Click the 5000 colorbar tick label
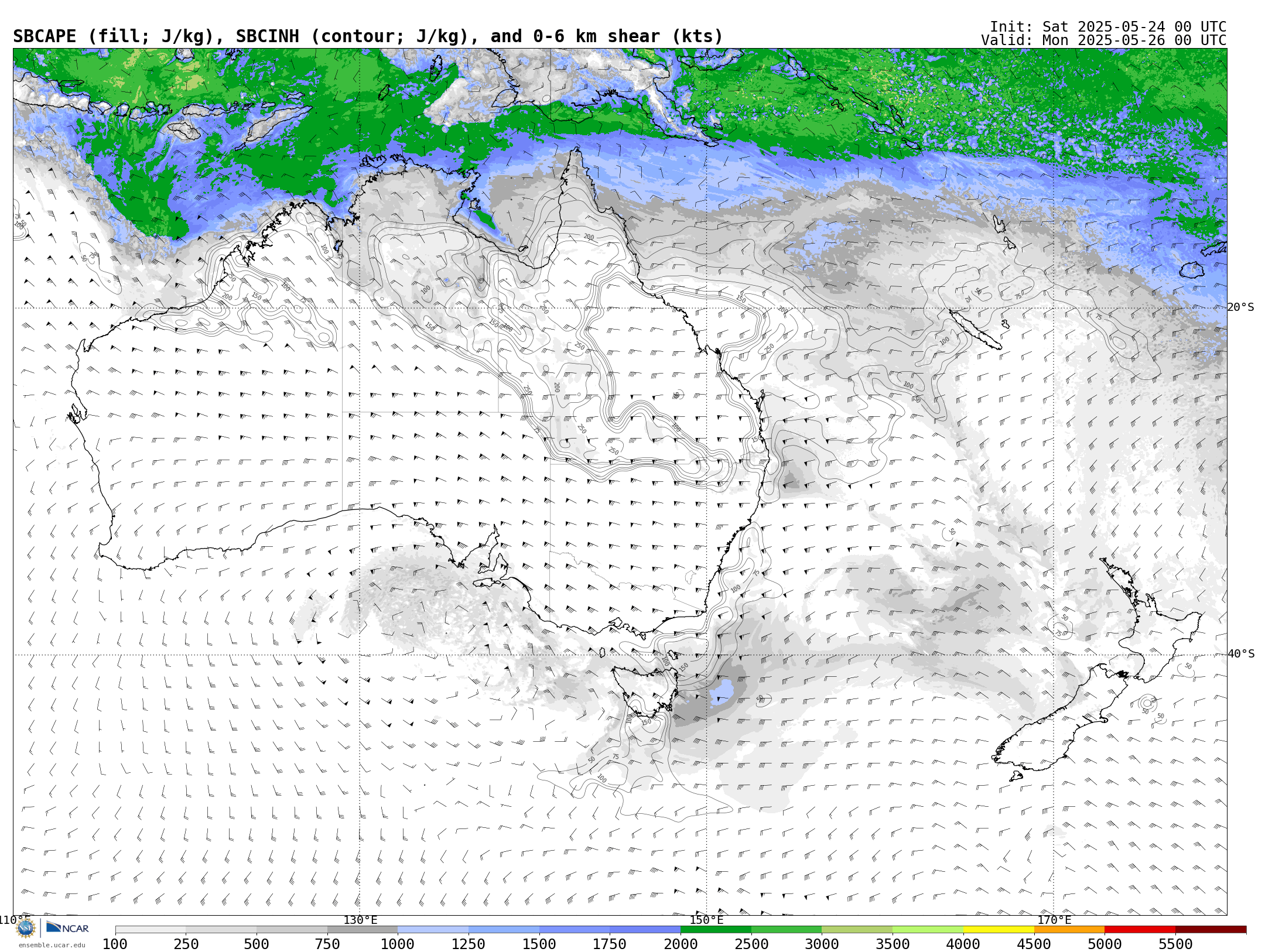This screenshot has height=952, width=1265. click(1105, 944)
